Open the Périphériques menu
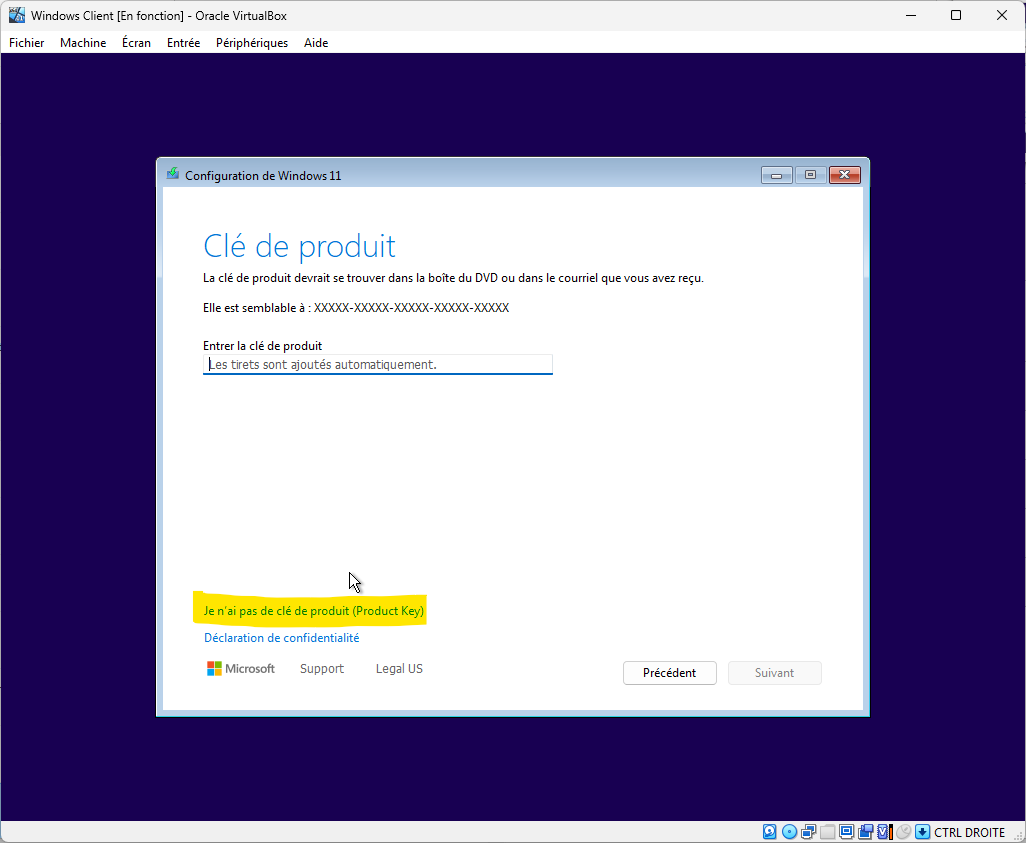 252,43
